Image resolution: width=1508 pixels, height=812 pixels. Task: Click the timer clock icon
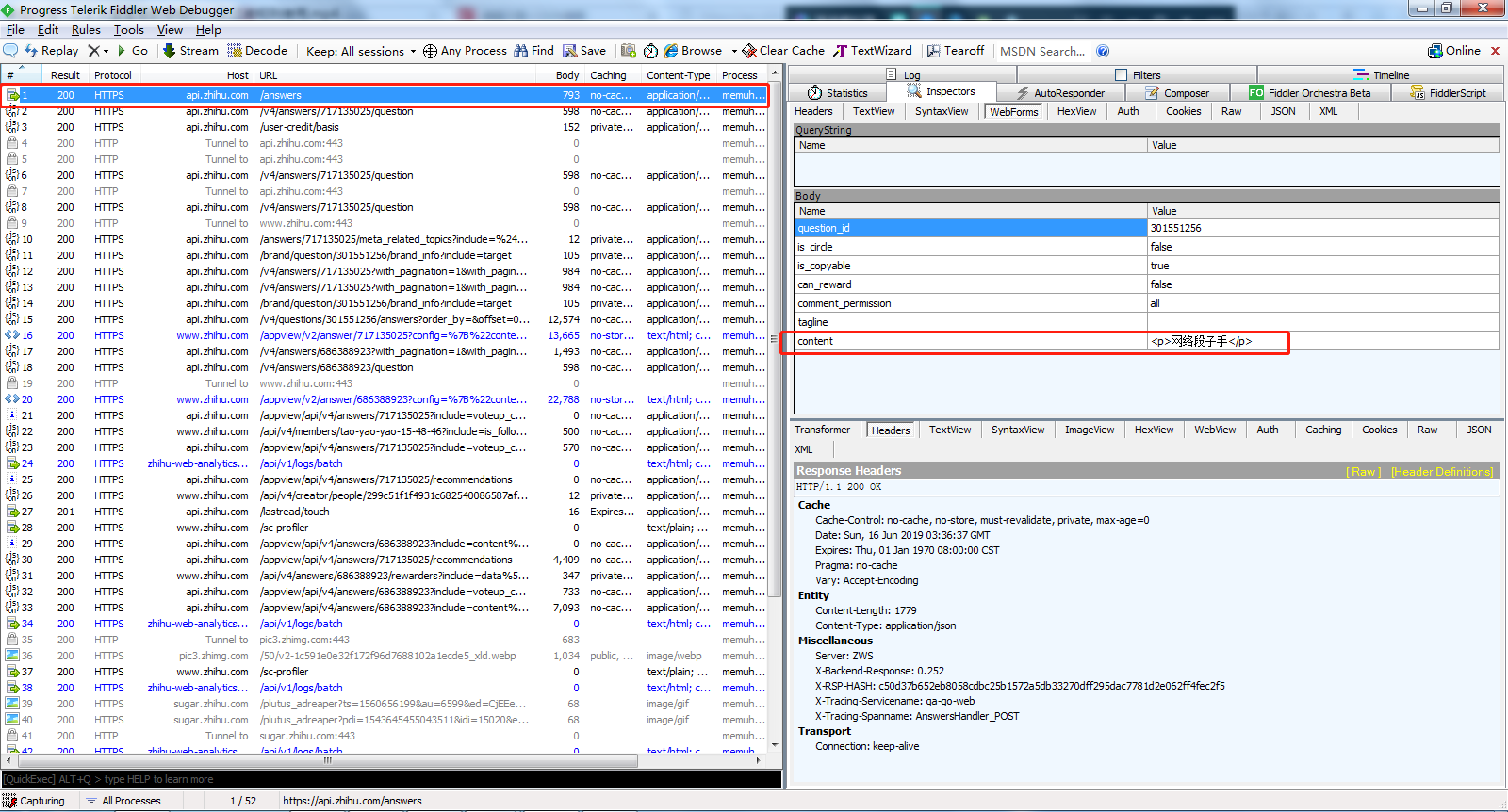(x=651, y=51)
